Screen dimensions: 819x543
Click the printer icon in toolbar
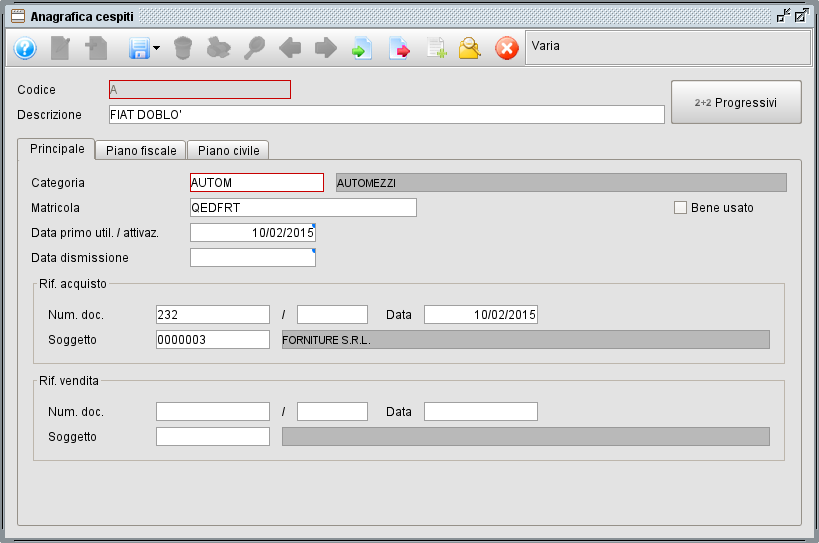coord(218,49)
